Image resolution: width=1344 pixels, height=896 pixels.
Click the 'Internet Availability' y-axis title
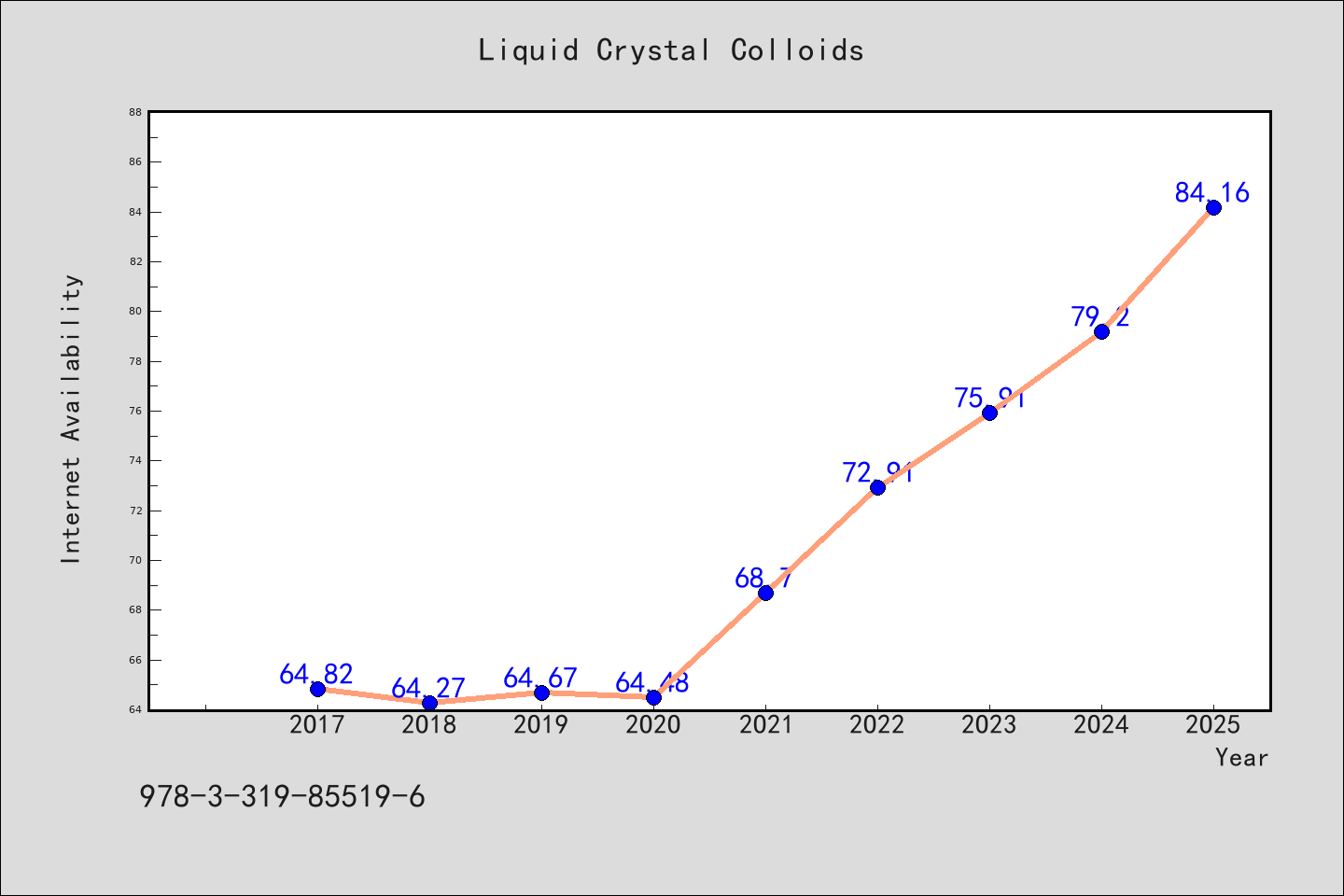72,418
